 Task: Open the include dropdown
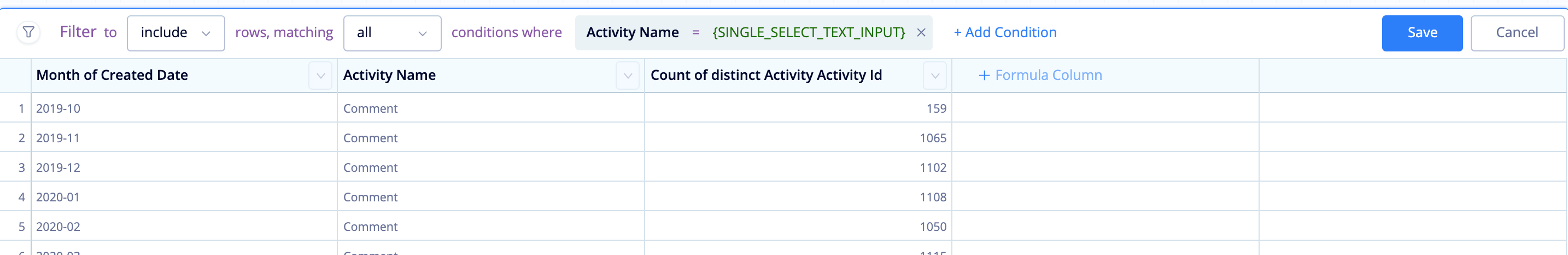(x=176, y=33)
